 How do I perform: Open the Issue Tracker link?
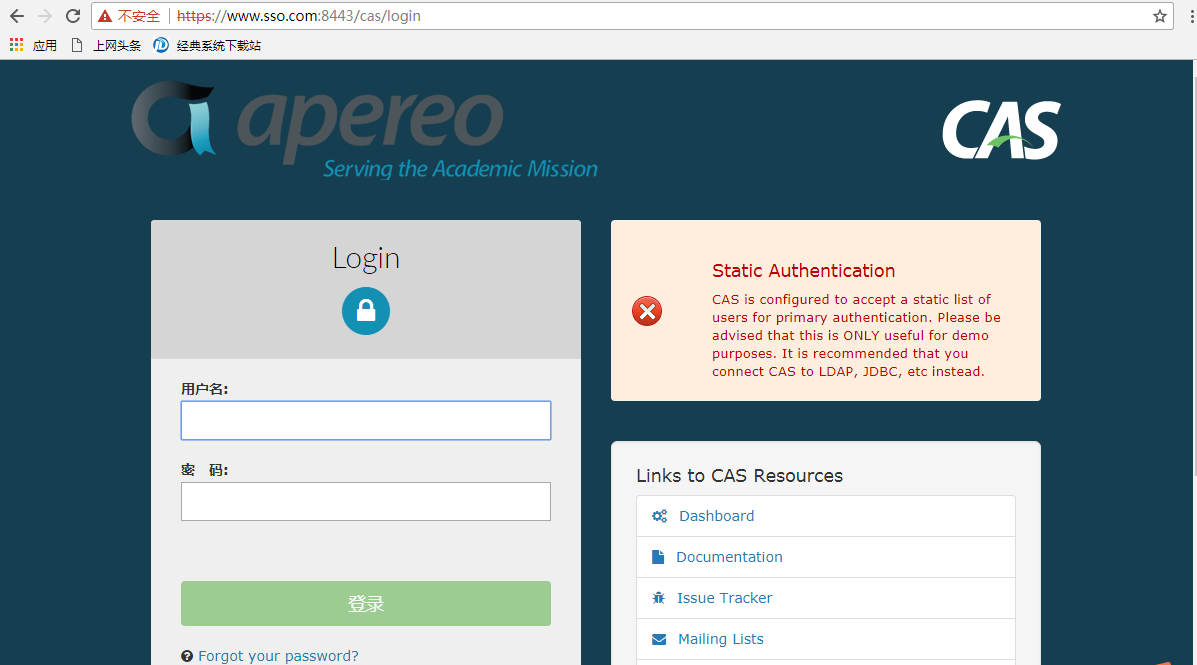pos(725,597)
